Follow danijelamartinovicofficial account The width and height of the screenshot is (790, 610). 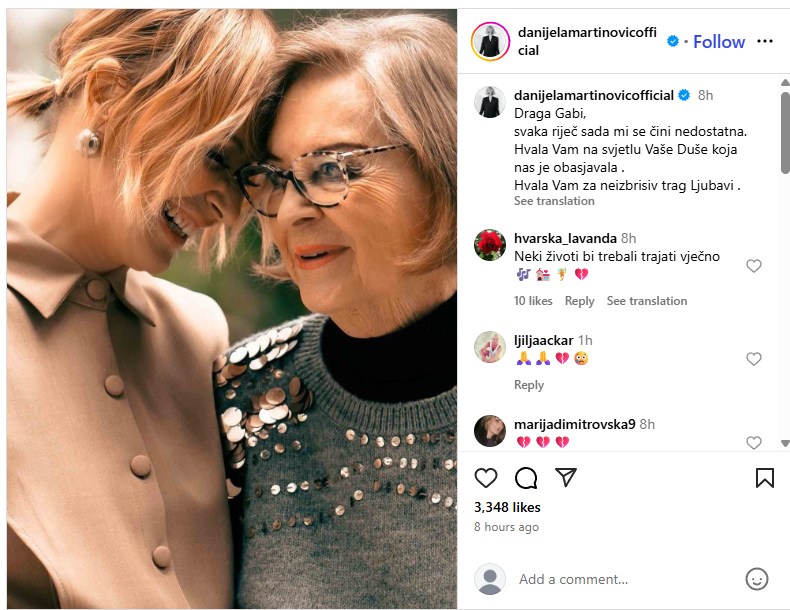pos(719,41)
